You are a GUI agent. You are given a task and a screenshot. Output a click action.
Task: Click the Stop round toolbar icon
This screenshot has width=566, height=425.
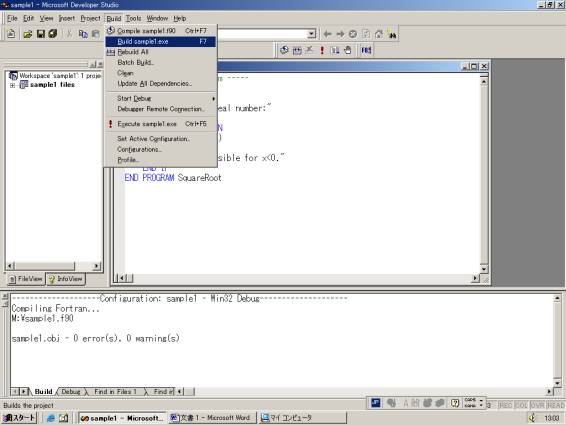tap(353, 34)
